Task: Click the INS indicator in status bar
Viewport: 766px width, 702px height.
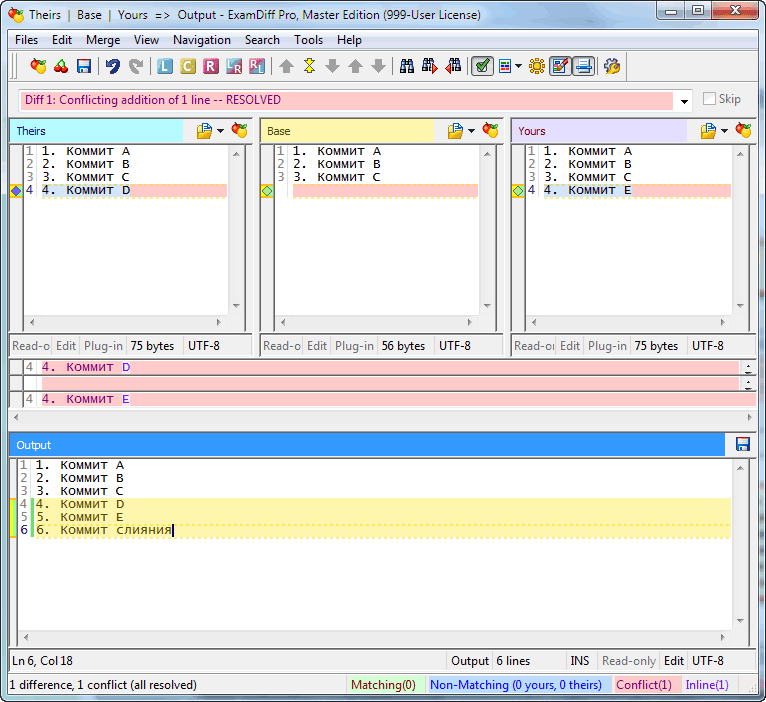Action: tap(580, 661)
